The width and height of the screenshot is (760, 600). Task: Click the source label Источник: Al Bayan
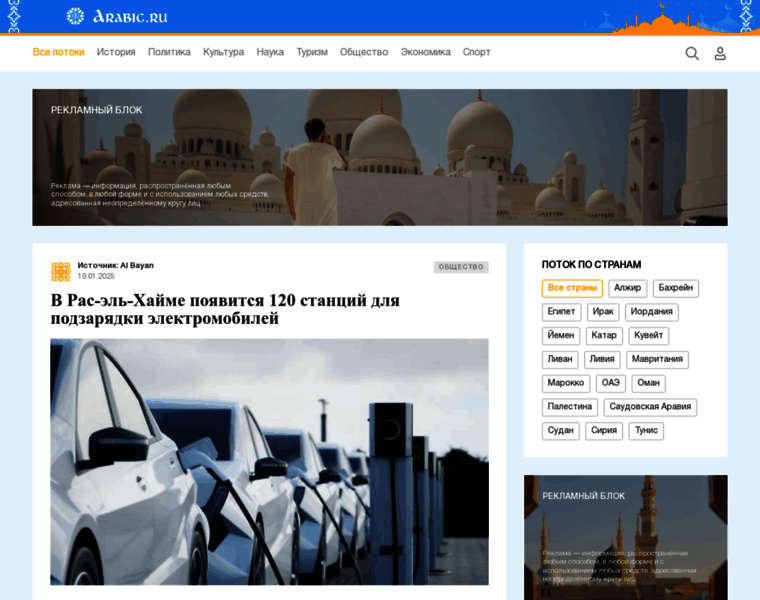pyautogui.click(x=115, y=266)
